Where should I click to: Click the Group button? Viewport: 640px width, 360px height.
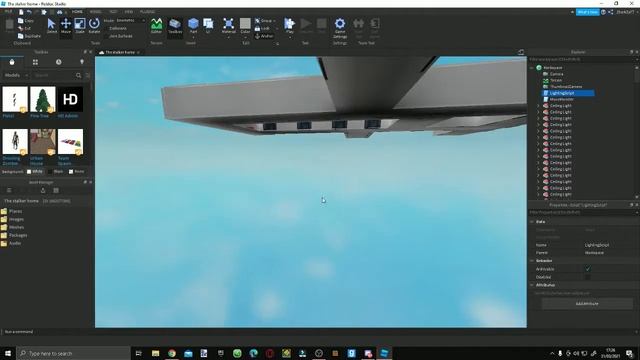pyautogui.click(x=264, y=20)
